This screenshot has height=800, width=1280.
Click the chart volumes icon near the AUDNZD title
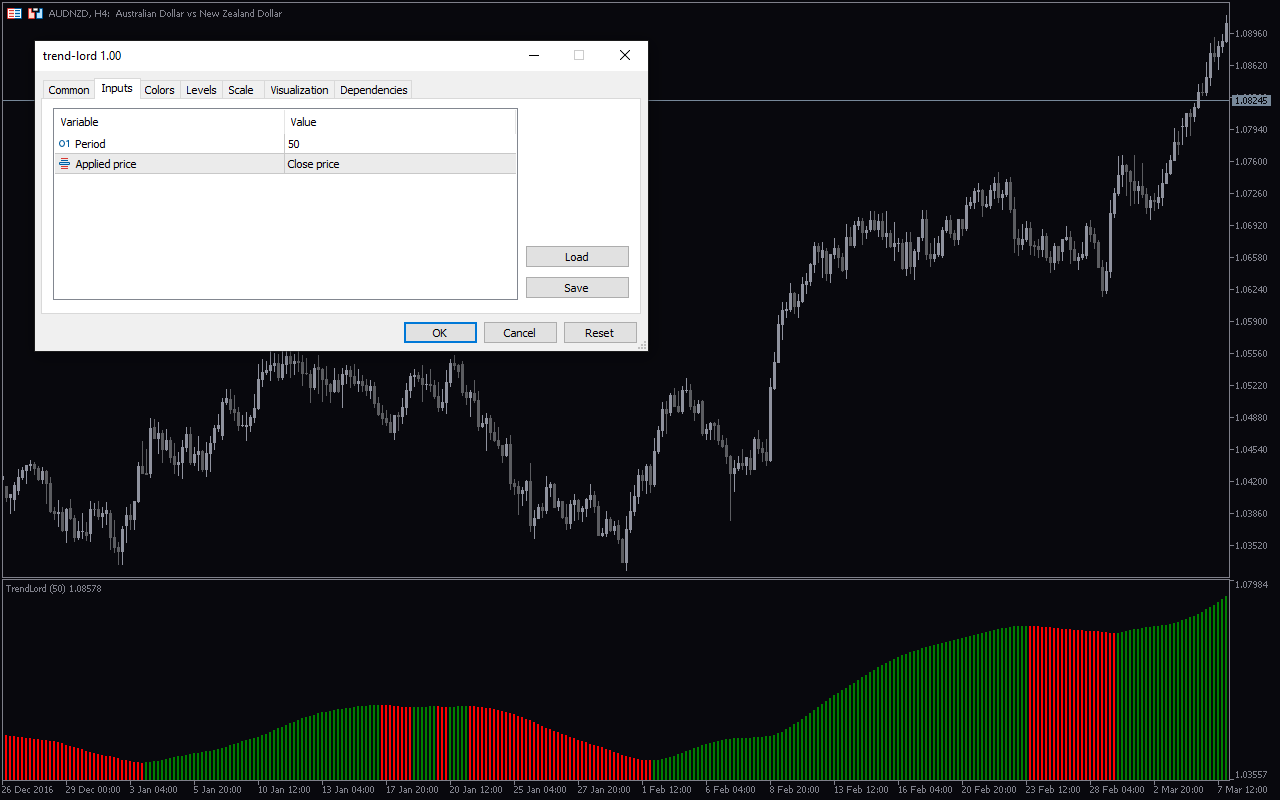point(35,14)
